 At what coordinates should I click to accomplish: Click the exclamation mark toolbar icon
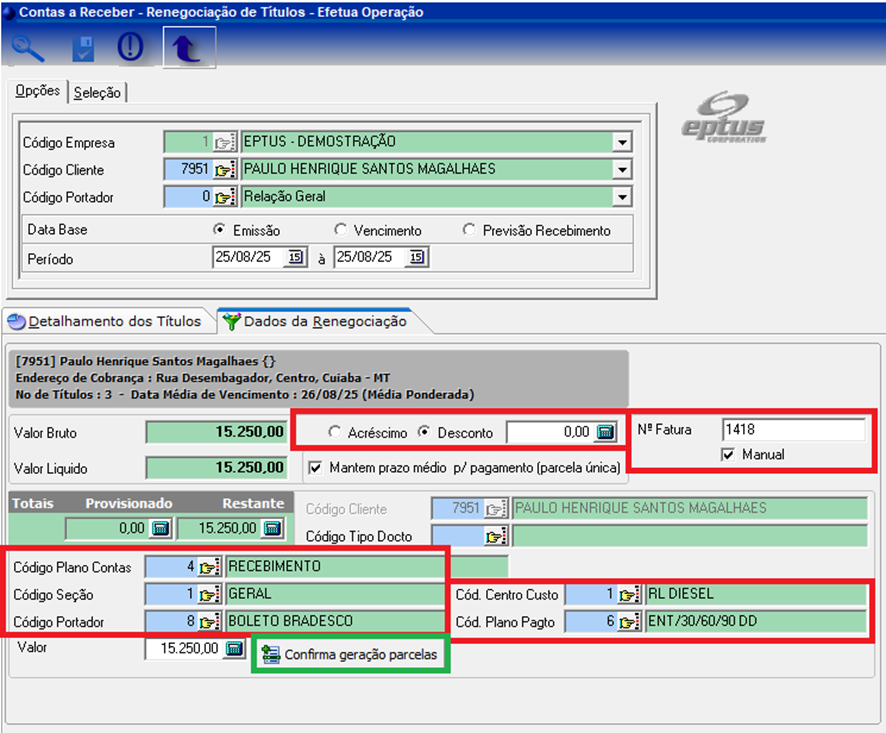click(x=131, y=47)
